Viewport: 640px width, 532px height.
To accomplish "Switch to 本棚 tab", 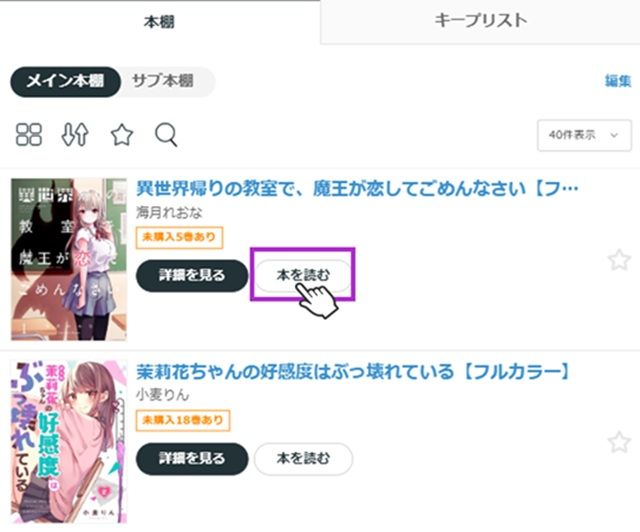I will pyautogui.click(x=159, y=22).
